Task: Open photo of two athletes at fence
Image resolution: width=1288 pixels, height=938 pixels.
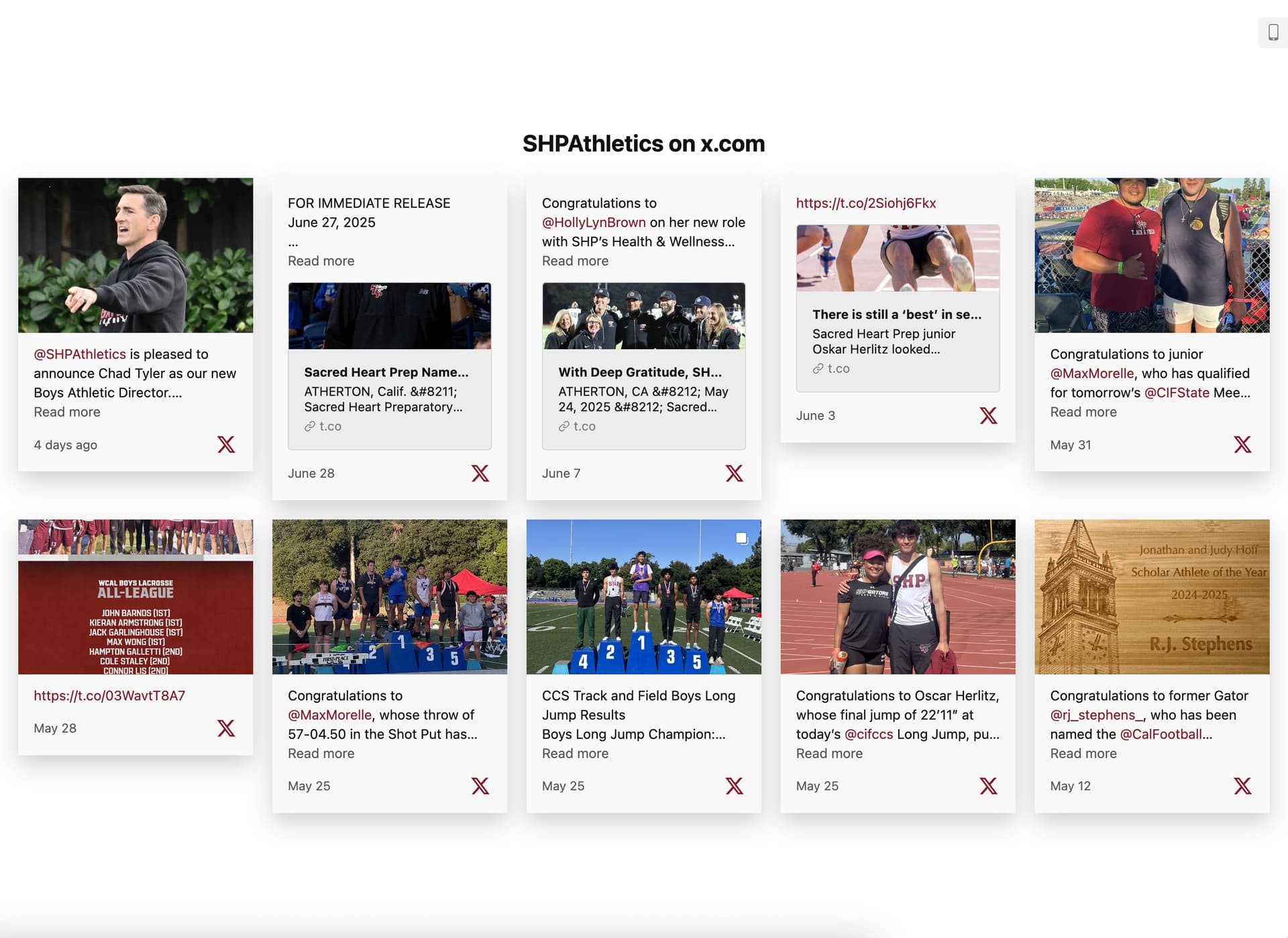Action: 1152,255
